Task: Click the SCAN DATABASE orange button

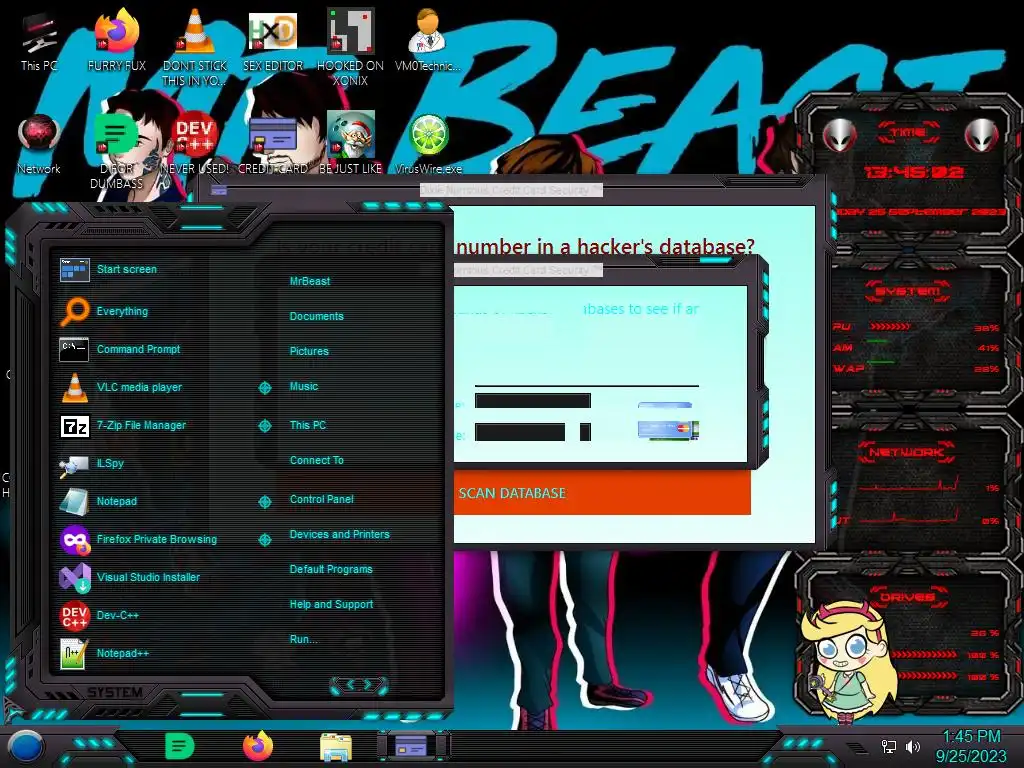Action: tap(602, 493)
